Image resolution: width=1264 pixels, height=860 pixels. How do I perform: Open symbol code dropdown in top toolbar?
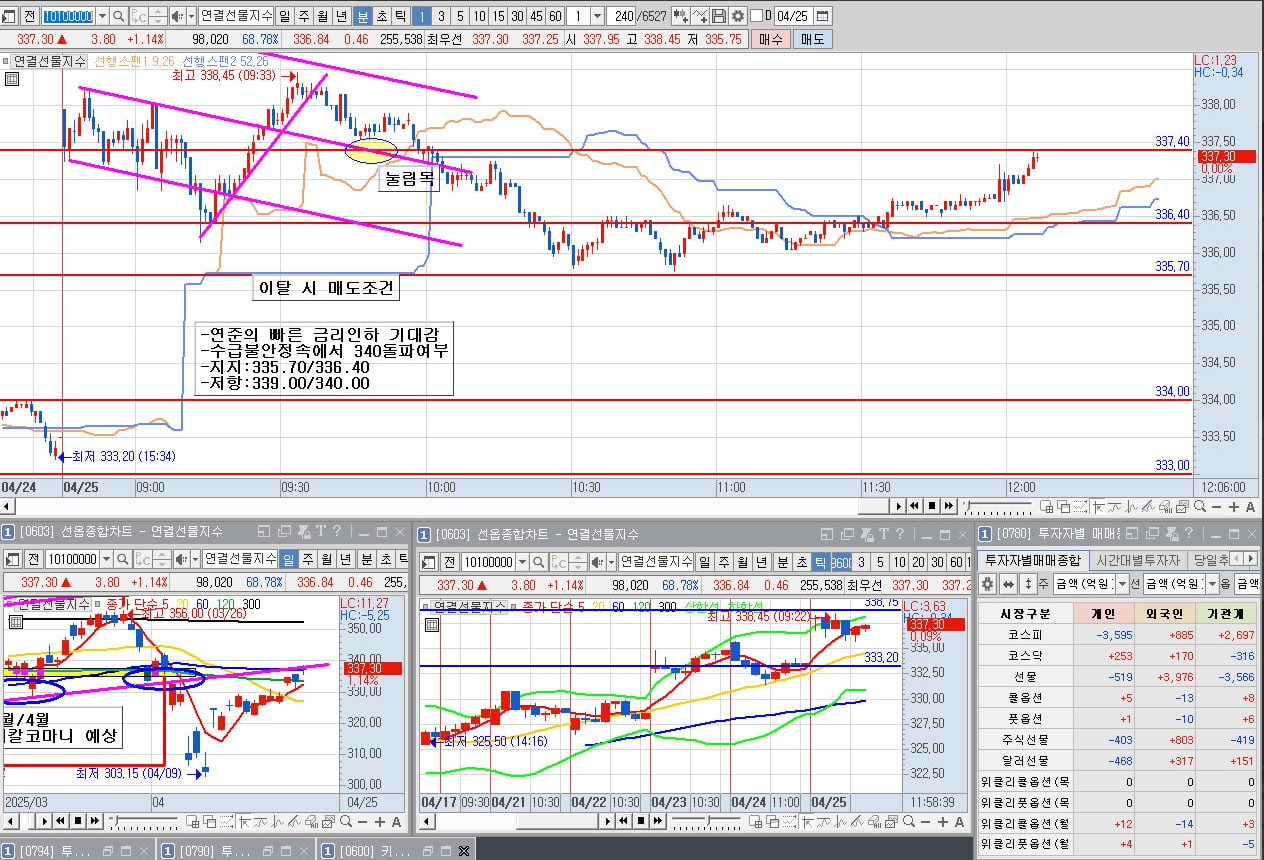tap(102, 16)
